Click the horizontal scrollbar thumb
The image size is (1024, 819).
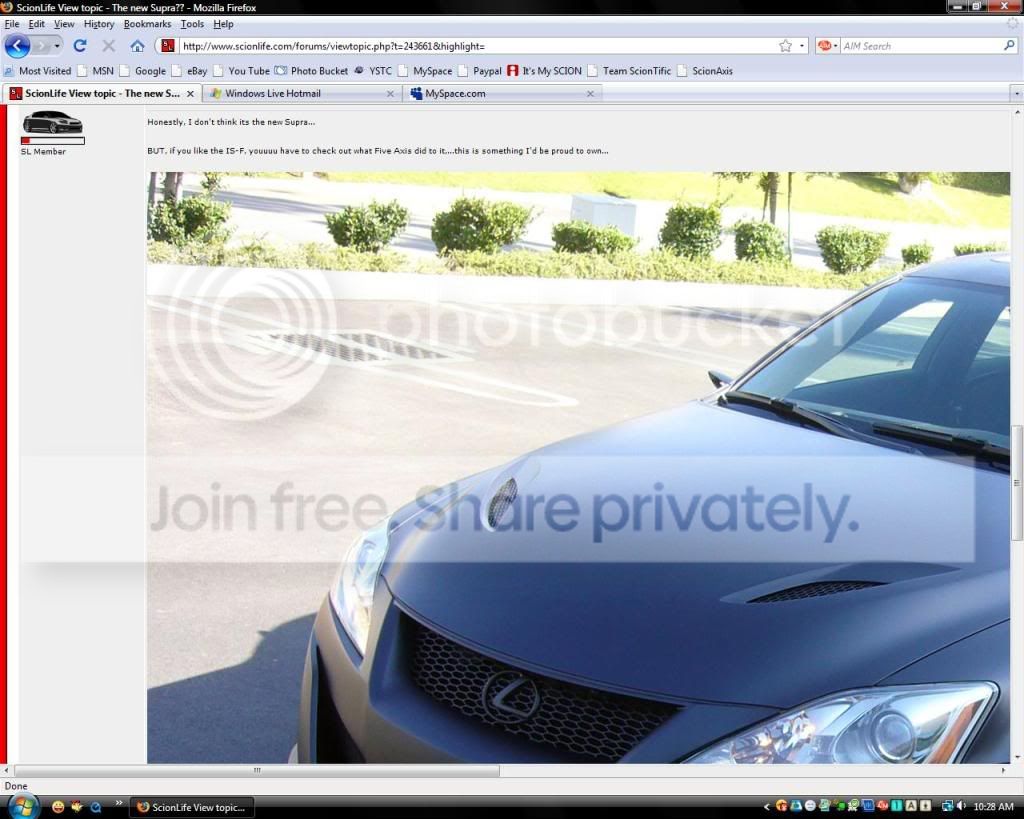tap(257, 771)
